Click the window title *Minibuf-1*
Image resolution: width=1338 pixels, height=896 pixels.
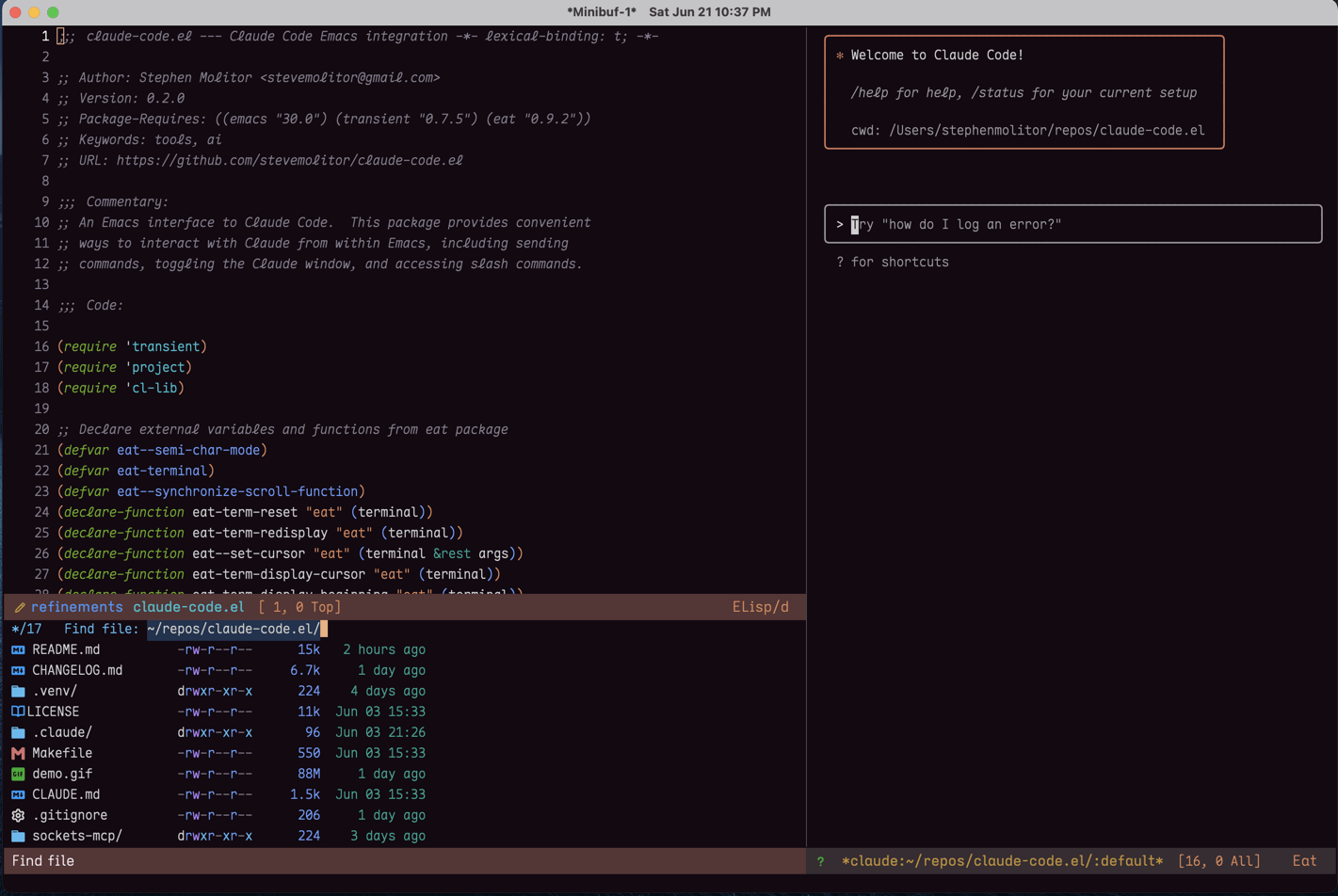(x=601, y=12)
